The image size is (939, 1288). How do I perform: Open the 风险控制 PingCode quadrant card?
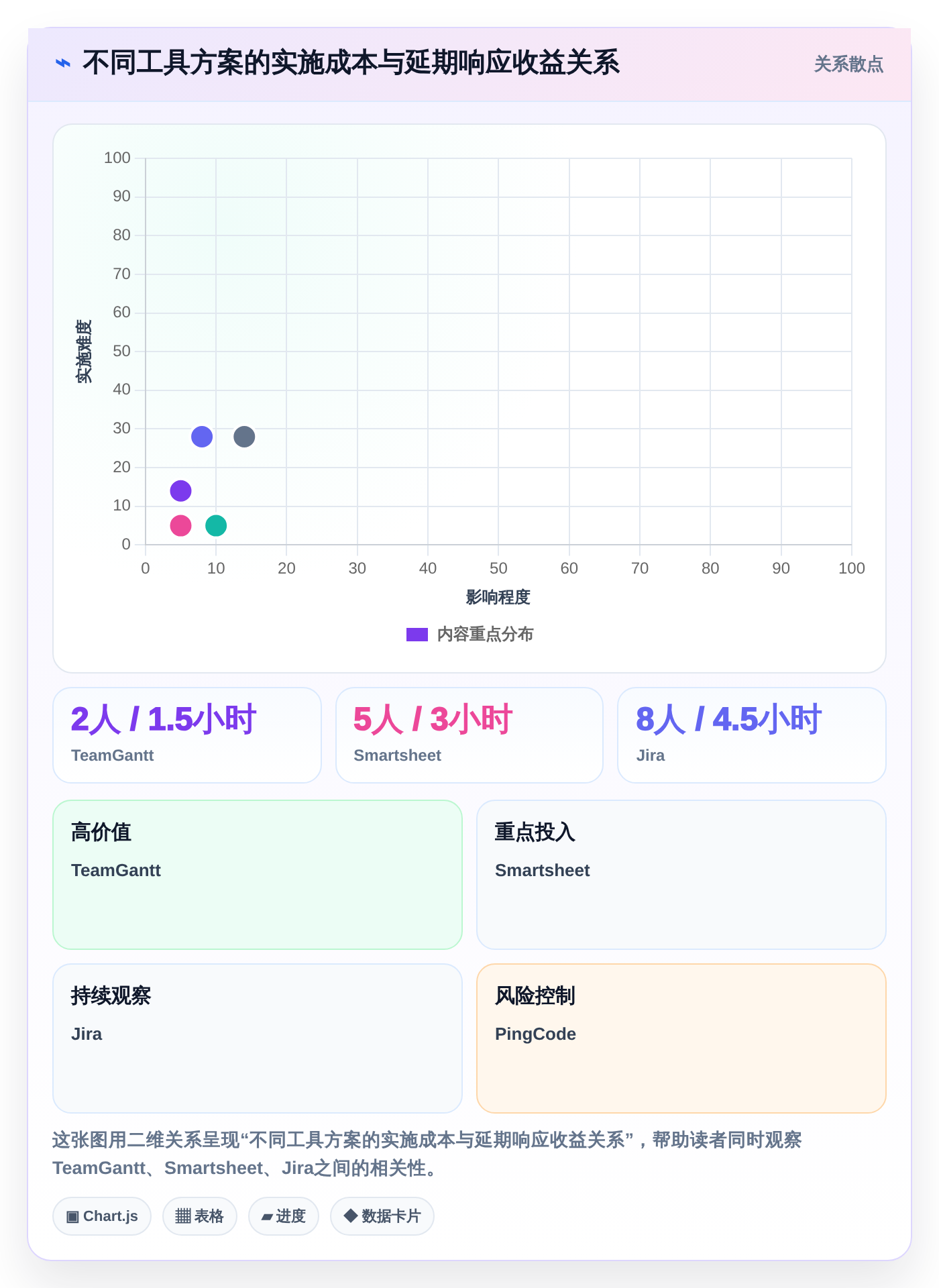pos(681,1038)
